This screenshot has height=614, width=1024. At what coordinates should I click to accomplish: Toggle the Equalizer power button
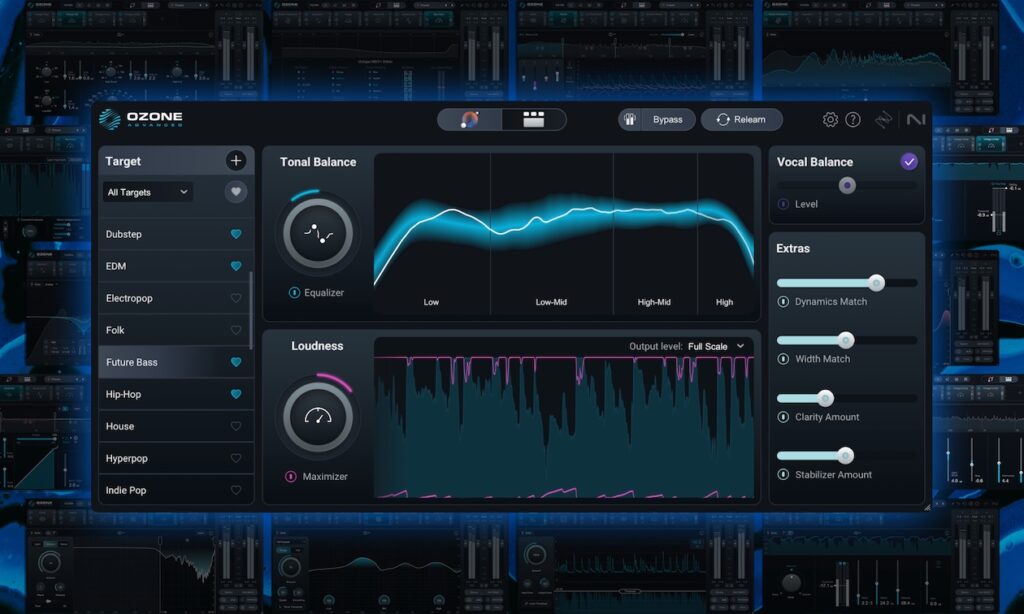tap(294, 293)
